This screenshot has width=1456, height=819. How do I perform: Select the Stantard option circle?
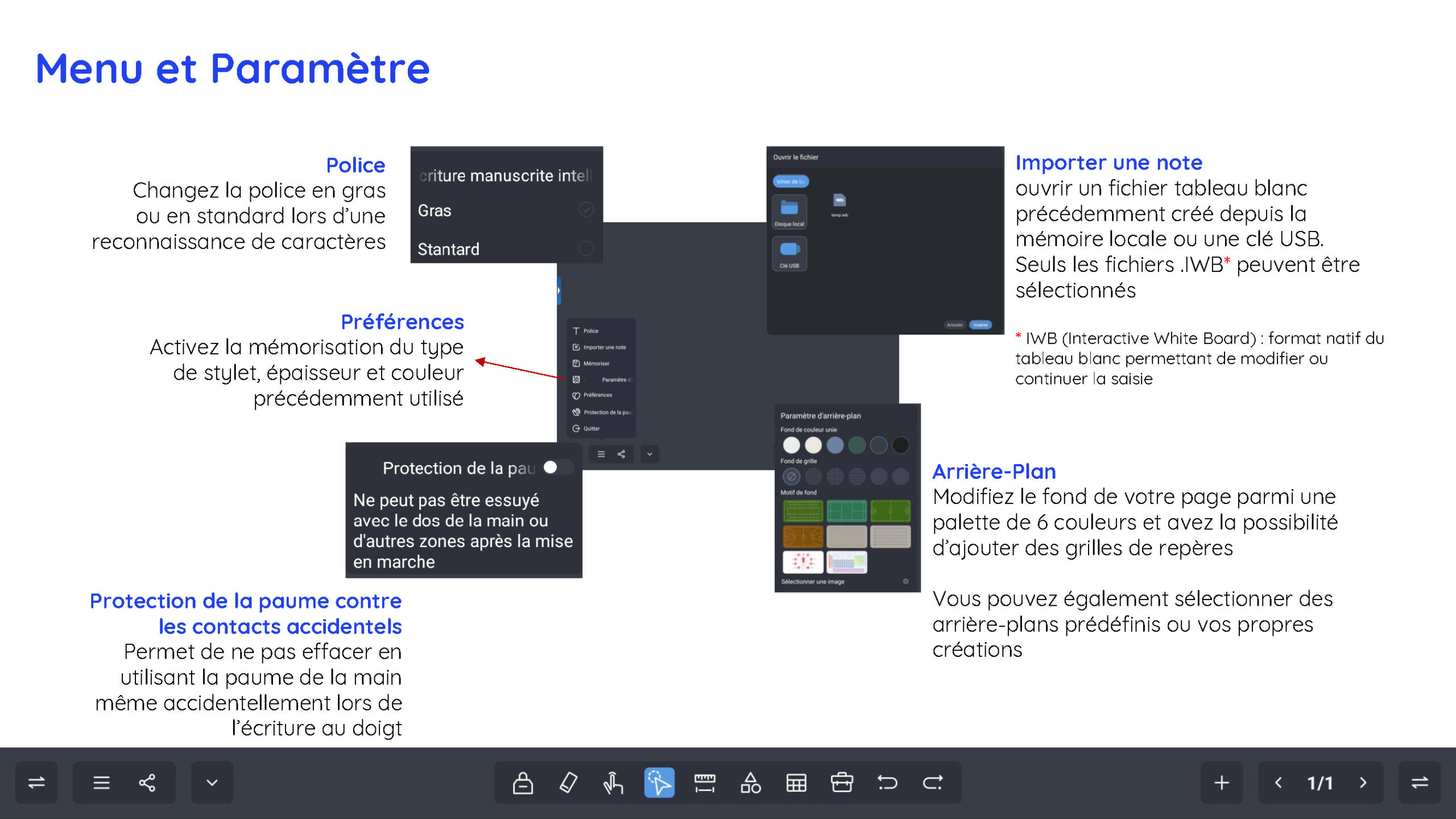pyautogui.click(x=586, y=249)
